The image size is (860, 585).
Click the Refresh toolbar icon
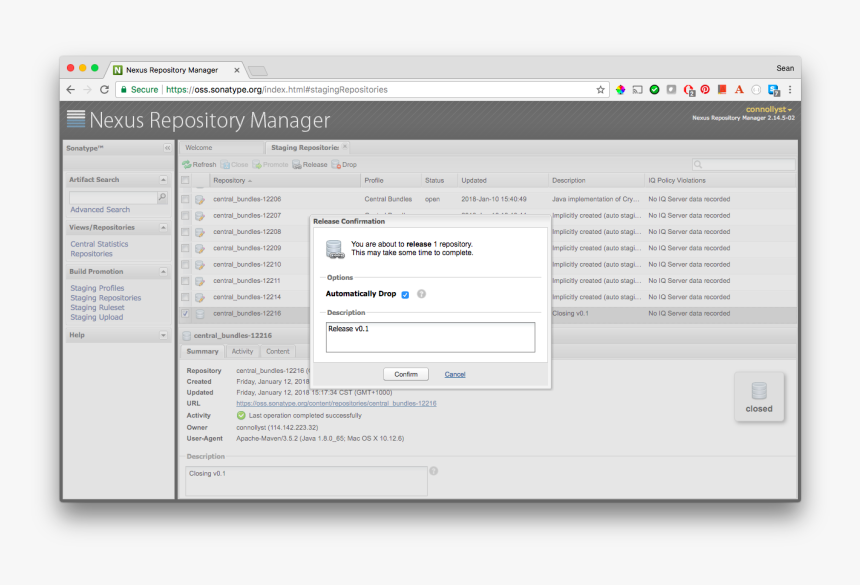pos(187,164)
